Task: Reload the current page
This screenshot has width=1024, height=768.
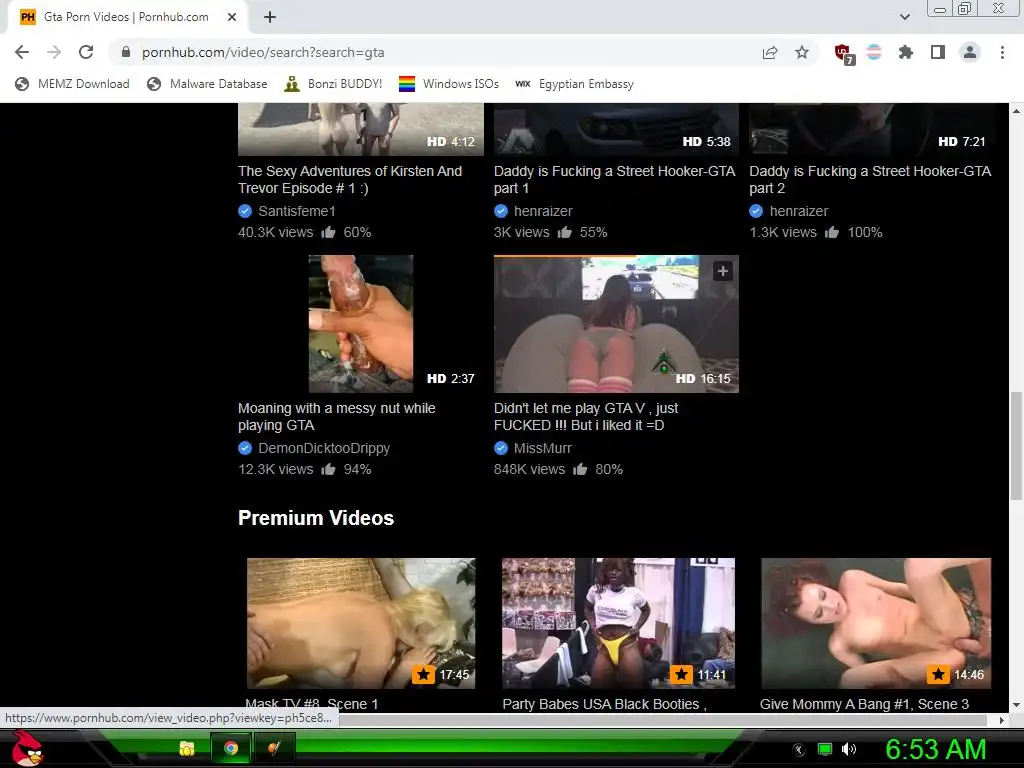Action: 86,52
